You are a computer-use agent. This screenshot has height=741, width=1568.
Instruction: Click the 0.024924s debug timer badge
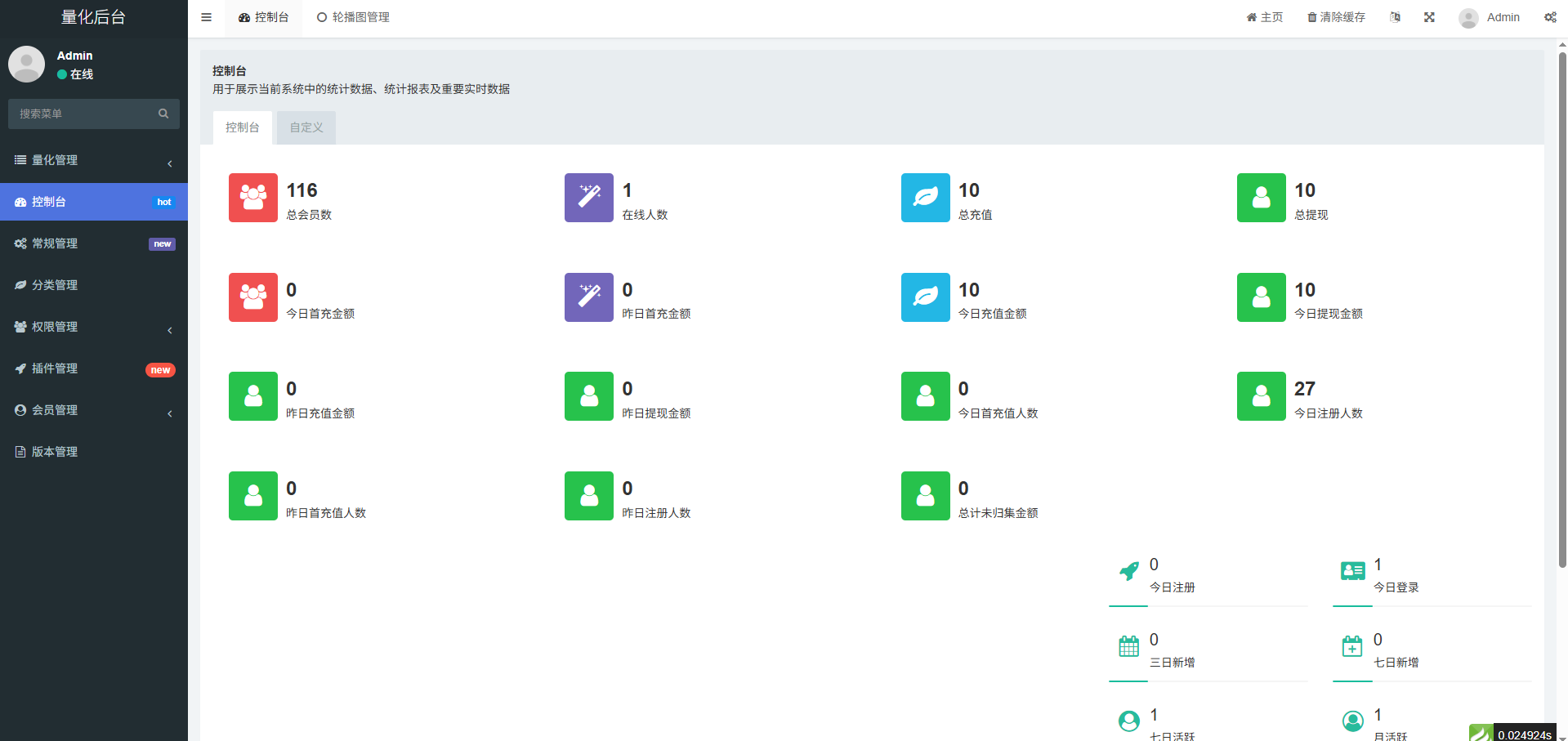(1525, 734)
